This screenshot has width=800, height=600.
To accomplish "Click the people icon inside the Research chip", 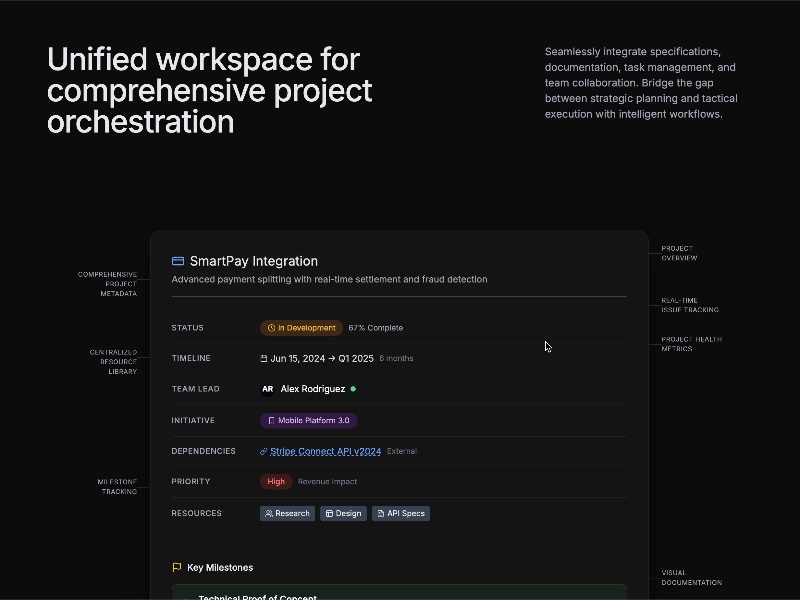I will pyautogui.click(x=268, y=513).
